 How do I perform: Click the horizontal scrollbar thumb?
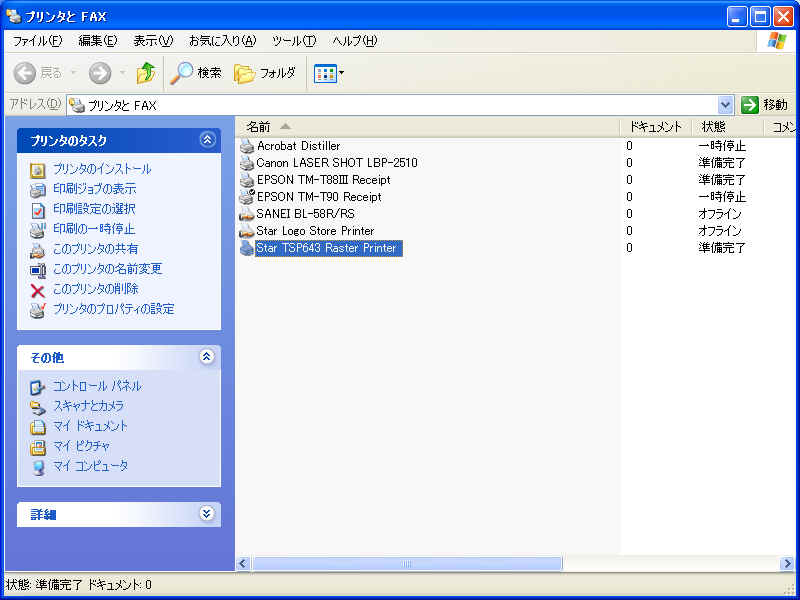point(407,563)
